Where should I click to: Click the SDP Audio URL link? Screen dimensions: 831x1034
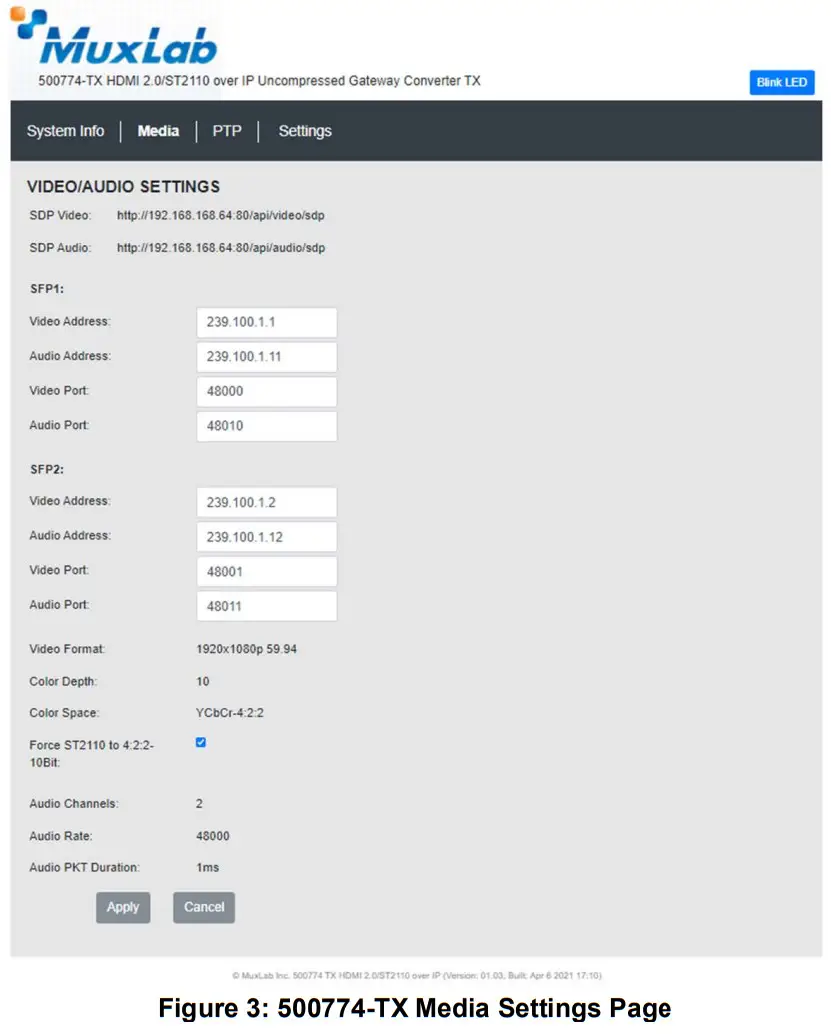pyautogui.click(x=219, y=247)
